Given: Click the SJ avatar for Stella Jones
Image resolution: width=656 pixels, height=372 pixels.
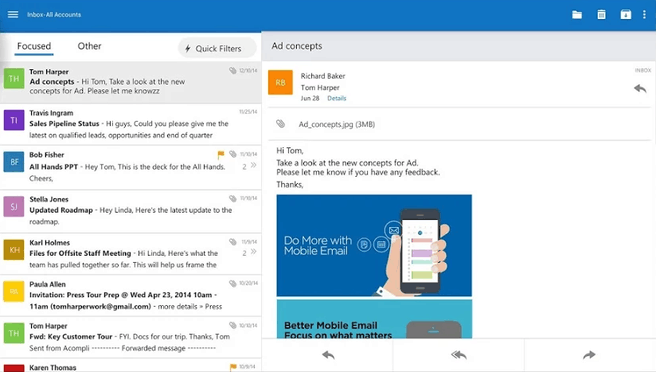Looking at the screenshot, I should pos(14,206).
